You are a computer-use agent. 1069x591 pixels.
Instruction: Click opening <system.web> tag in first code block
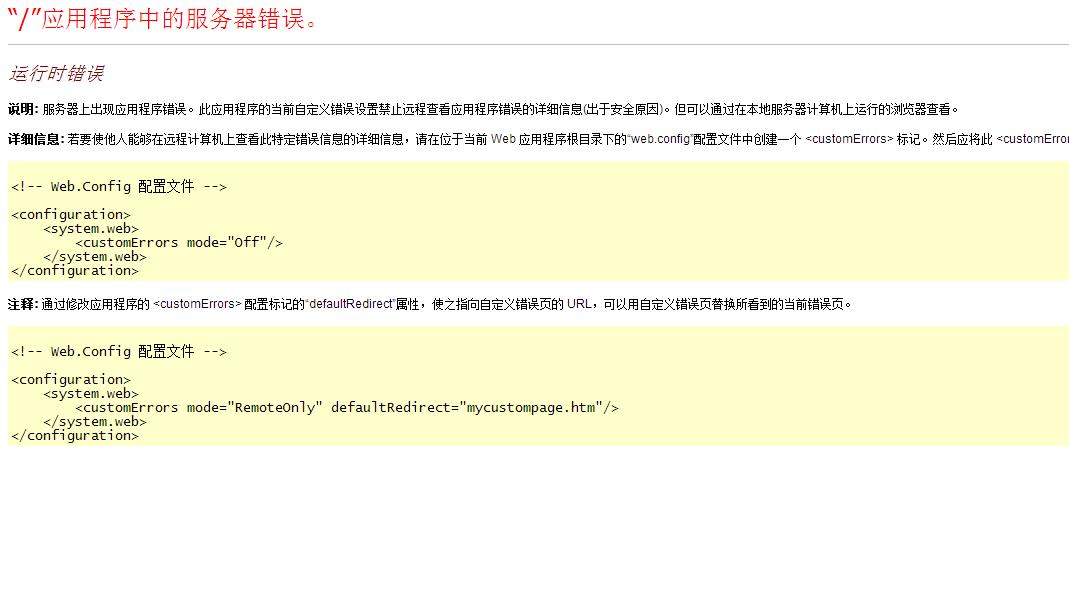(91, 229)
